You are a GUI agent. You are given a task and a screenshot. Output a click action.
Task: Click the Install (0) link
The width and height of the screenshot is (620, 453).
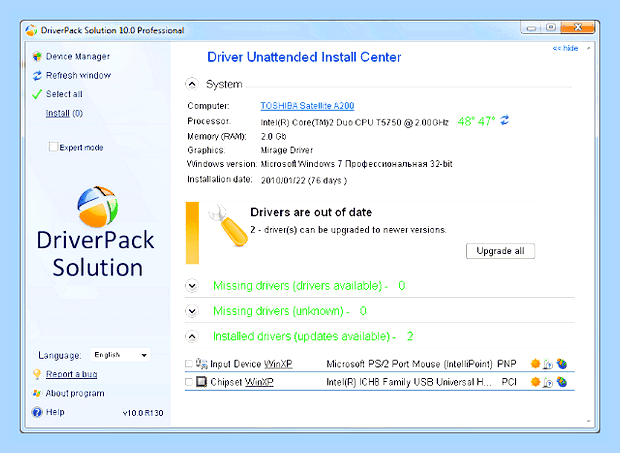(x=64, y=113)
